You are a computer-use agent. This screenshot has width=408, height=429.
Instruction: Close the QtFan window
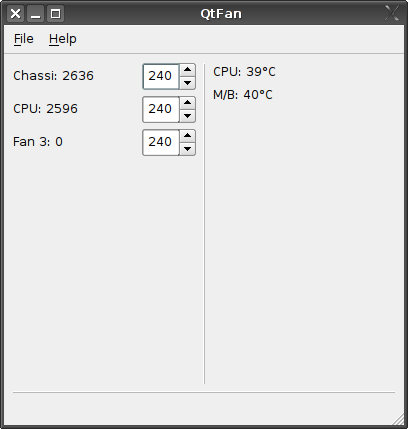pos(15,14)
